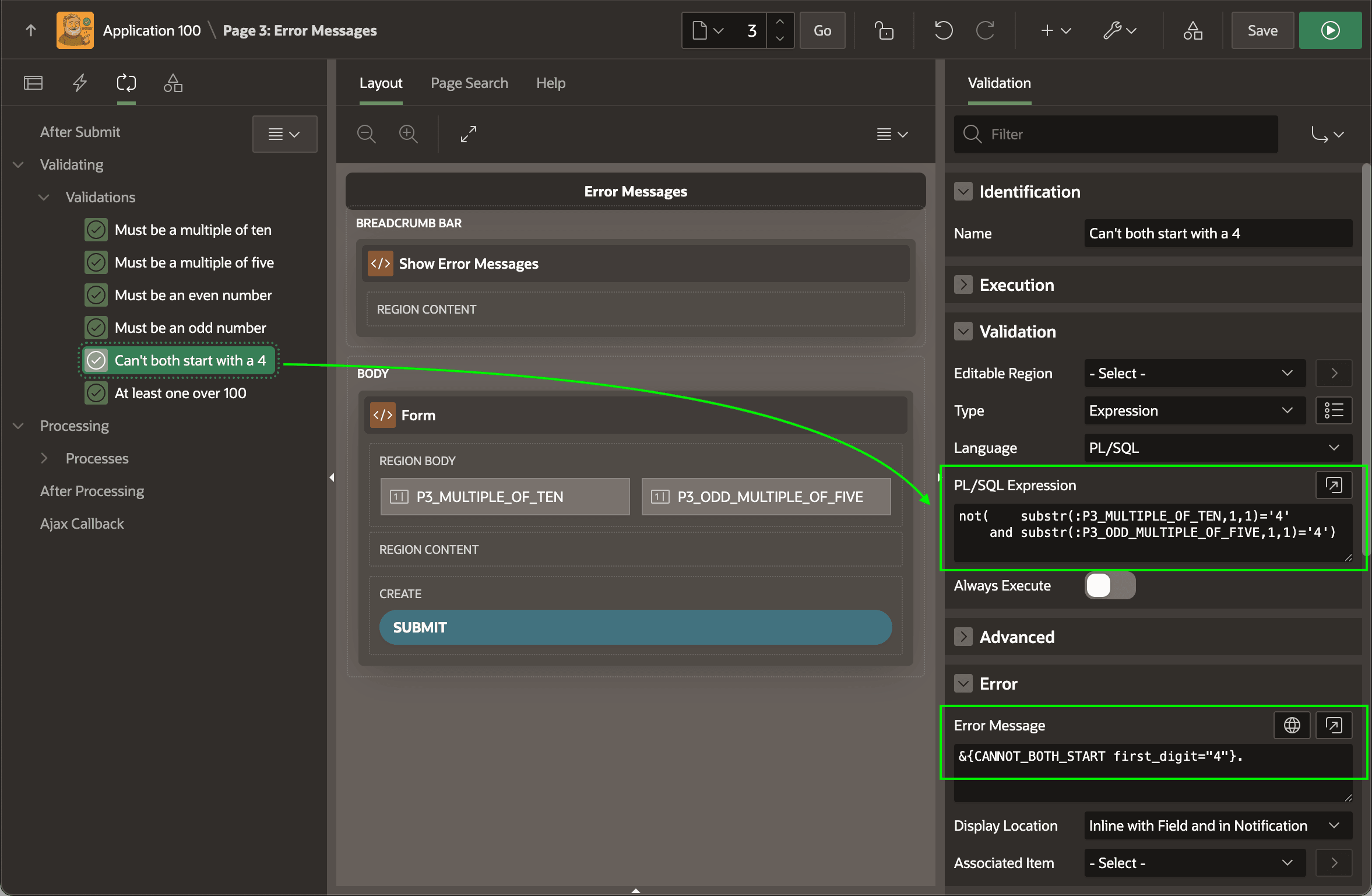The height and width of the screenshot is (896, 1372).
Task: Expand layout to full screen
Action: pos(469,134)
